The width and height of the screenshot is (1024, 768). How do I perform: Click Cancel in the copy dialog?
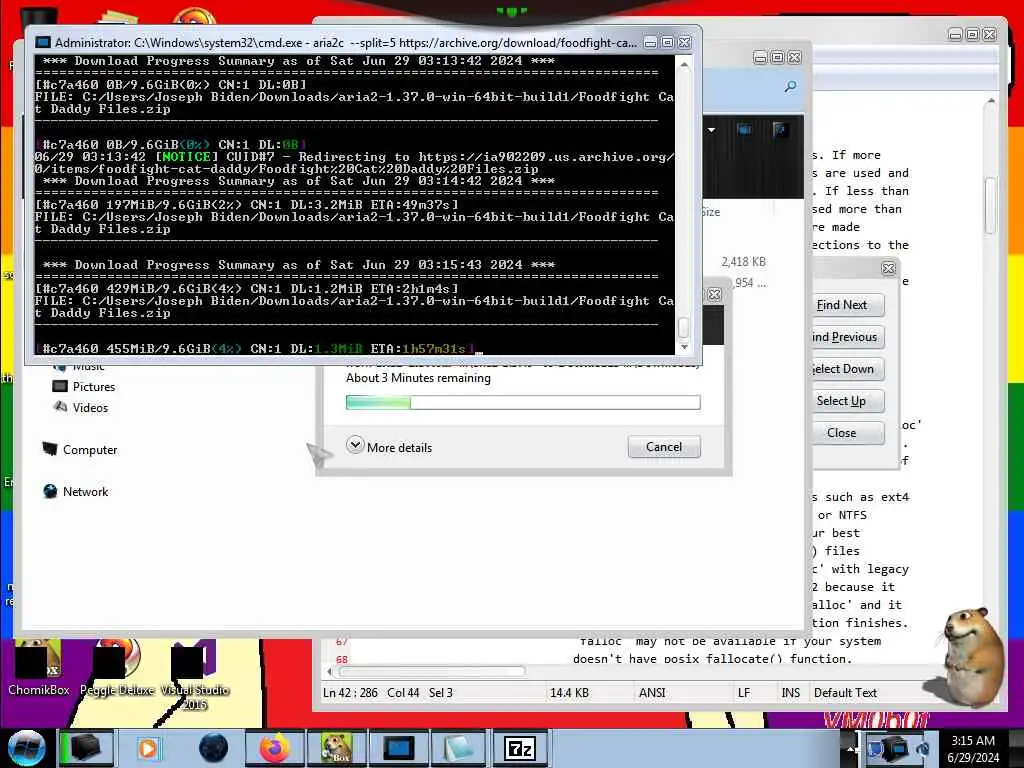point(664,447)
